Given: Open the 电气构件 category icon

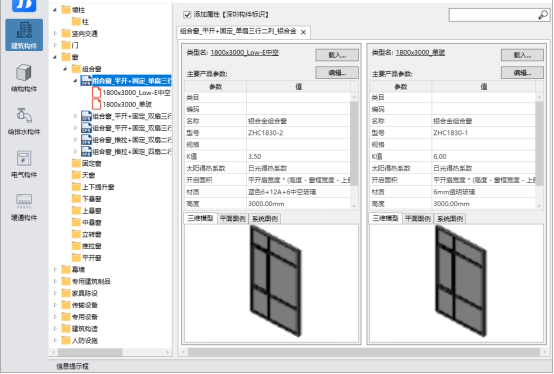Looking at the screenshot, I should (x=24, y=159).
